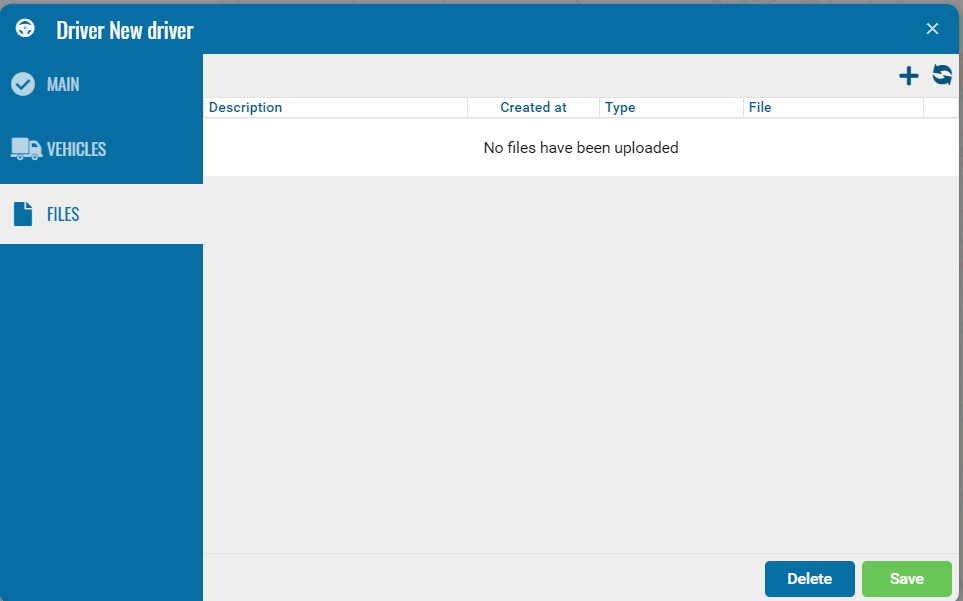Screen dimensions: 963x601
Task: Click the 'Driver New driver' title text
Action: pyautogui.click(x=125, y=30)
